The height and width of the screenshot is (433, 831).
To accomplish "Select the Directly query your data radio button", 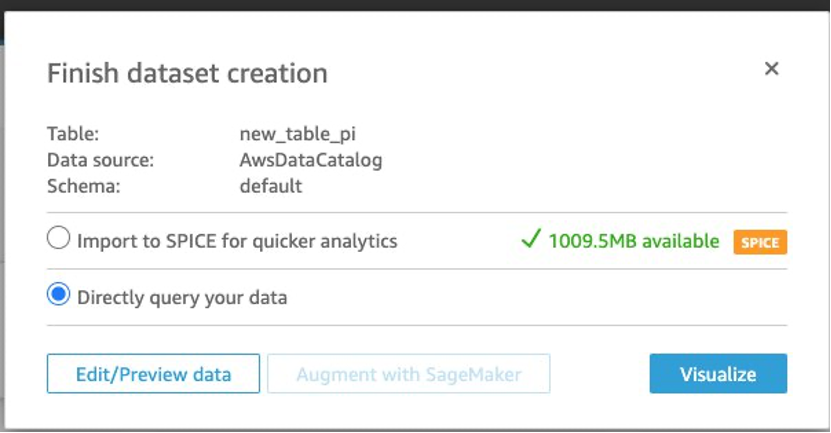I will pos(59,296).
